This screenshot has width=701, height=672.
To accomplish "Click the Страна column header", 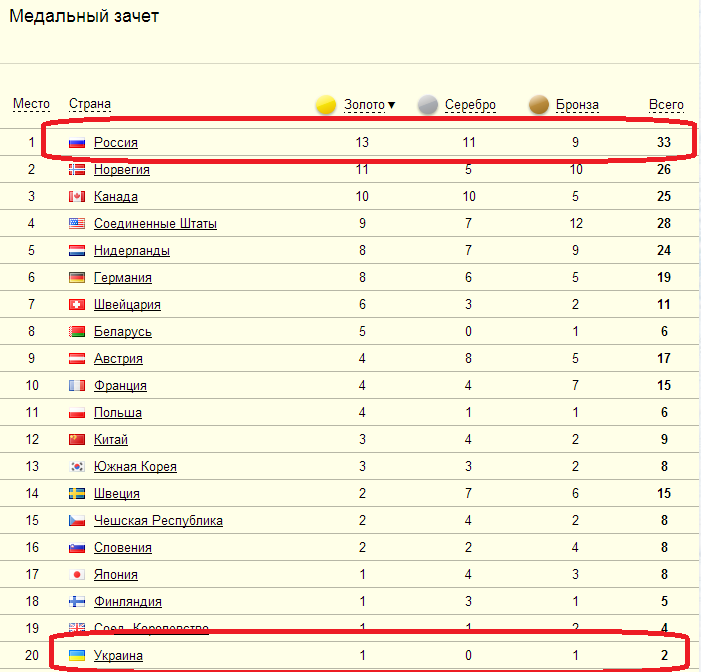I will click(89, 104).
